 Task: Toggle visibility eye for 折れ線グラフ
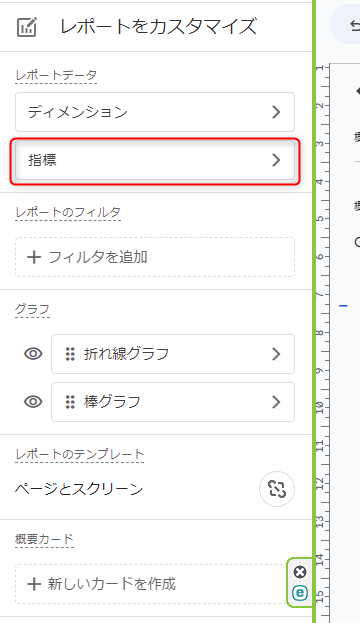(33, 354)
